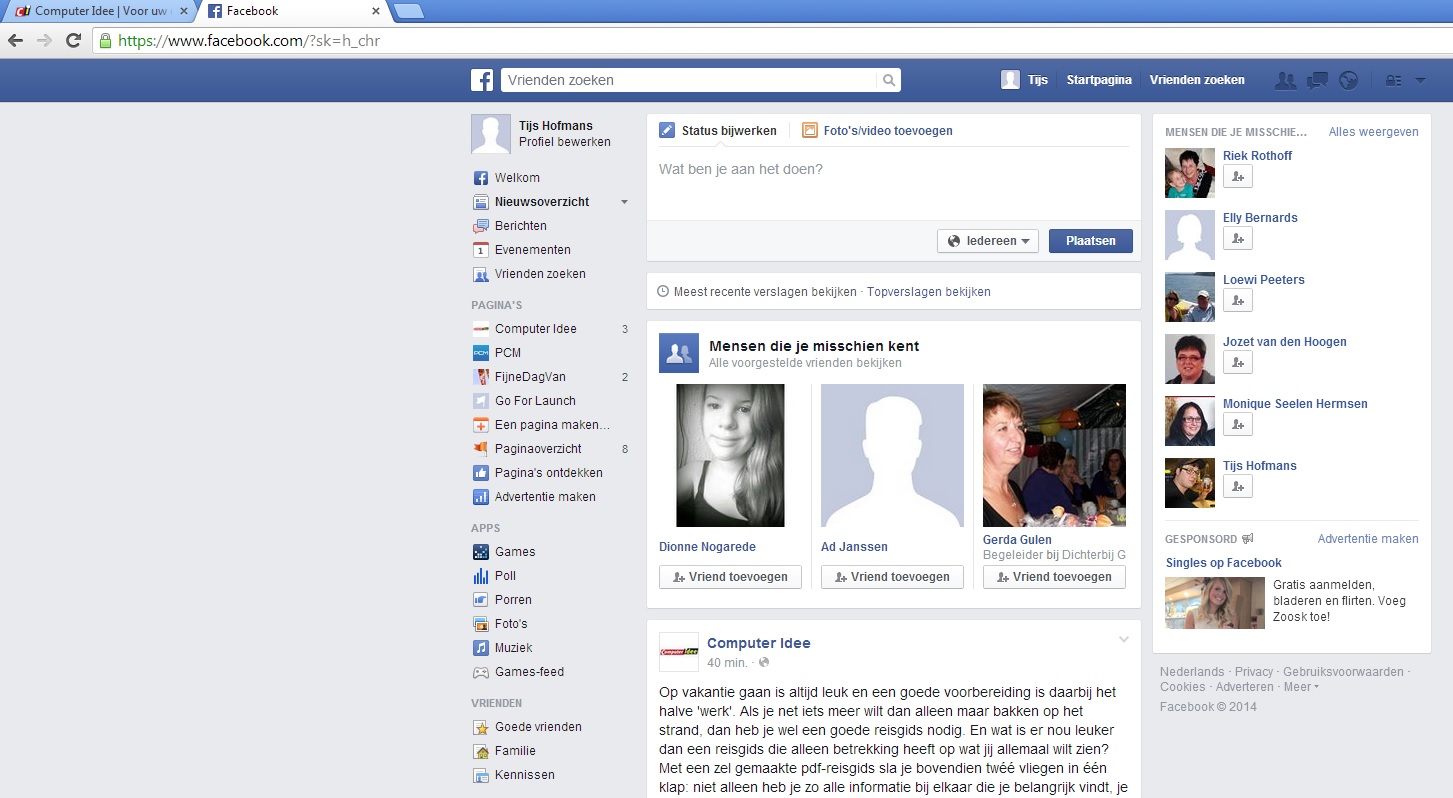
Task: Open Poll app icon
Action: click(481, 576)
